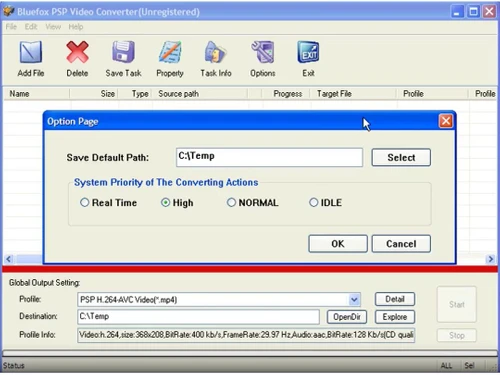Select the NORMAL priority radio button
Image resolution: width=500 pixels, height=375 pixels.
pyautogui.click(x=231, y=202)
